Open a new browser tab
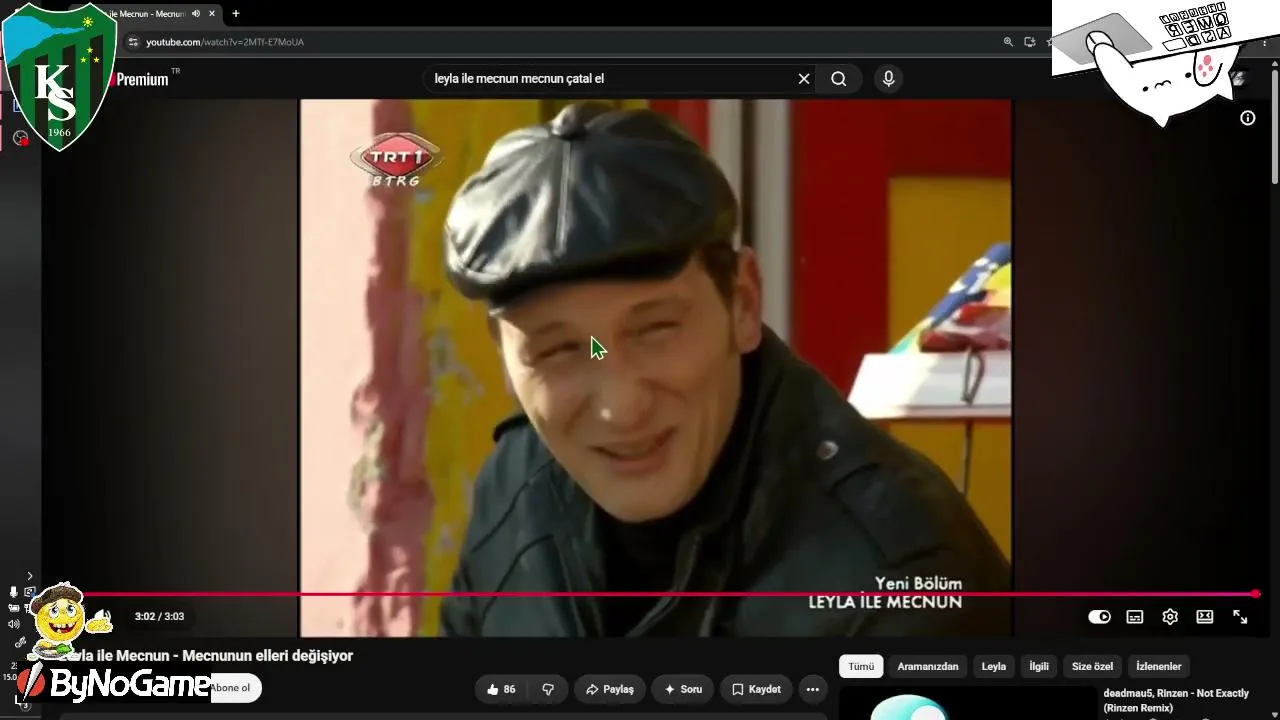This screenshot has height=720, width=1280. pos(235,14)
